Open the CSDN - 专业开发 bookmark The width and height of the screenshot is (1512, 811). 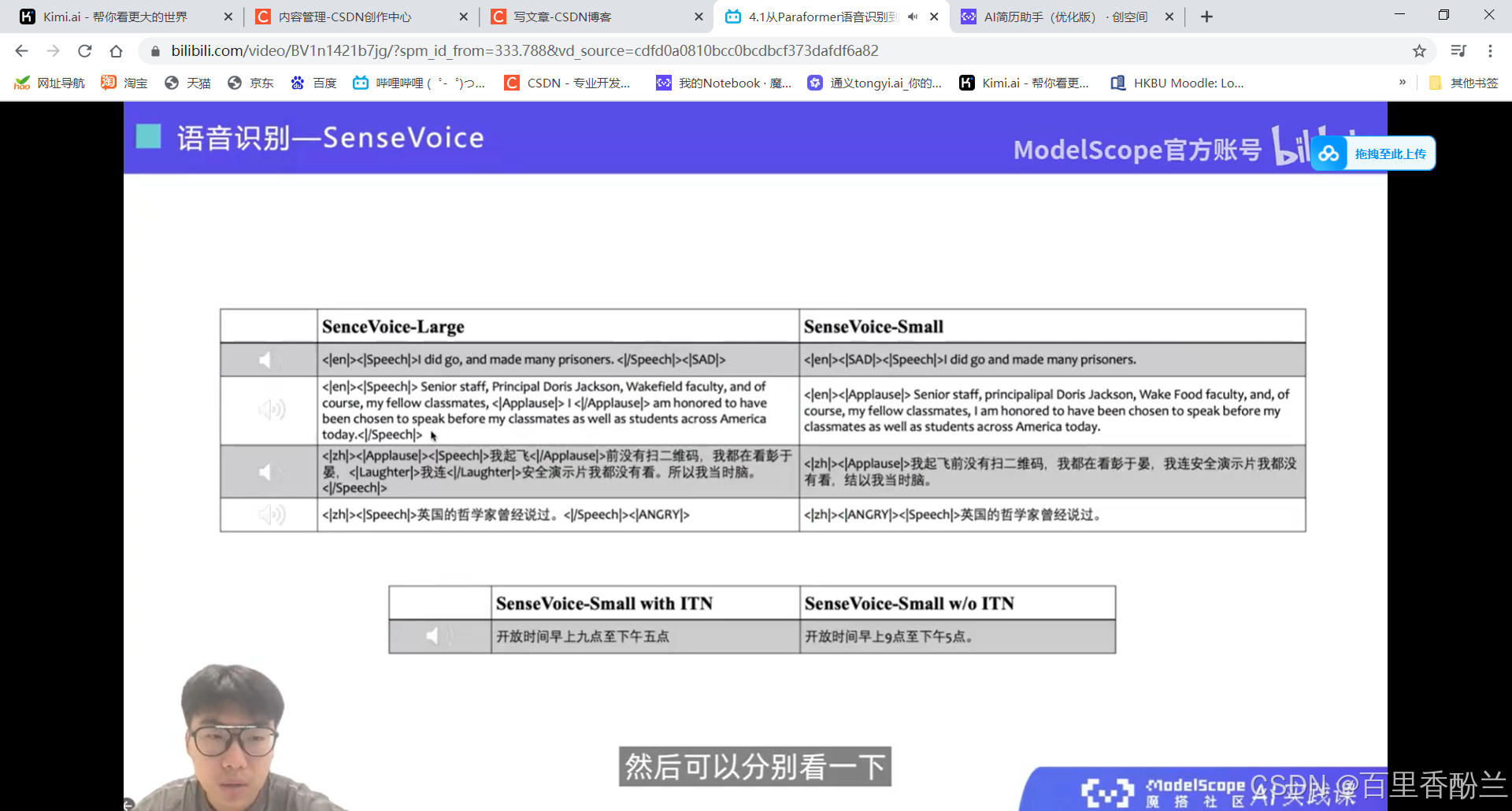[568, 83]
